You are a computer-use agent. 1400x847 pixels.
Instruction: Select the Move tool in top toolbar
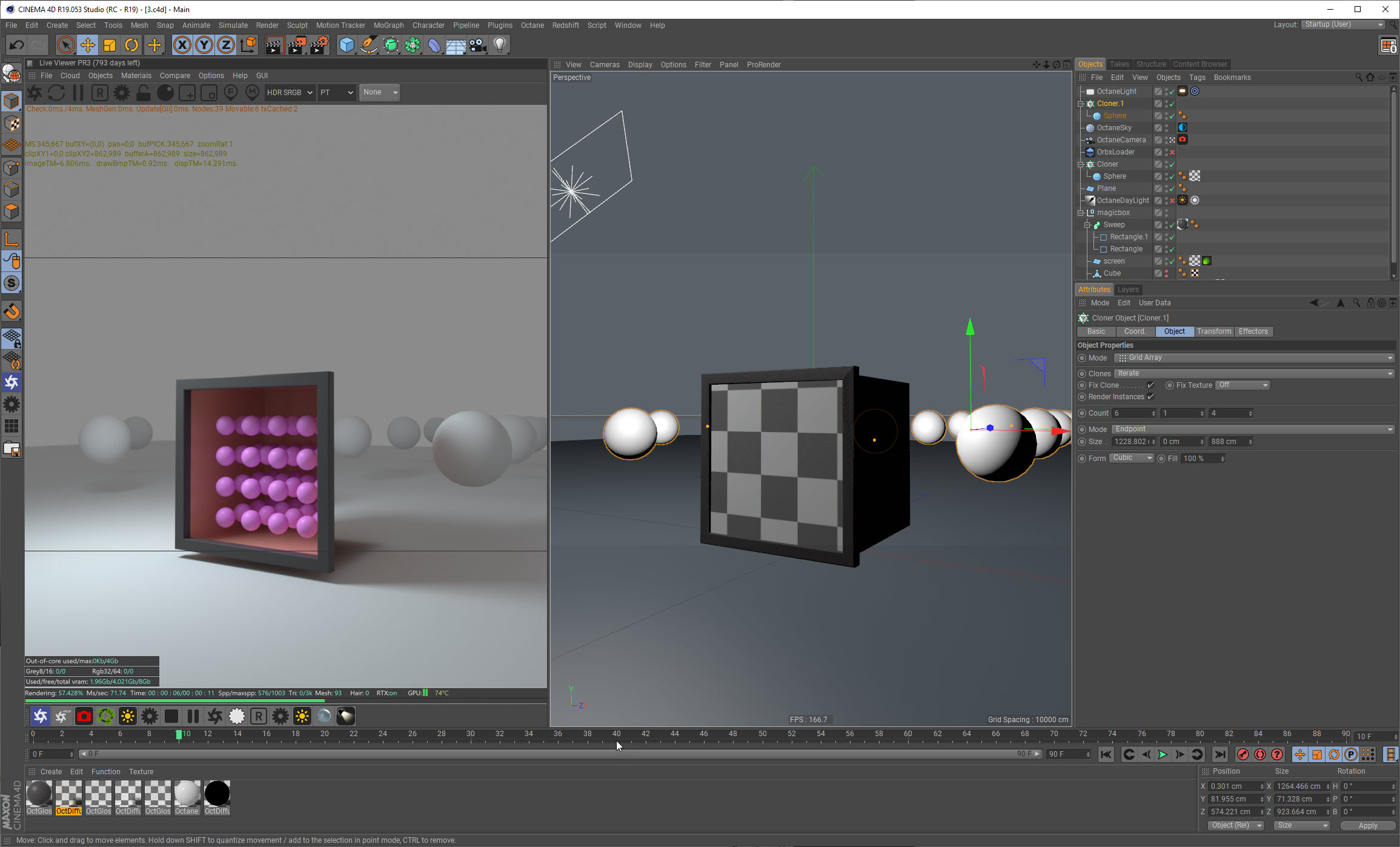[88, 45]
